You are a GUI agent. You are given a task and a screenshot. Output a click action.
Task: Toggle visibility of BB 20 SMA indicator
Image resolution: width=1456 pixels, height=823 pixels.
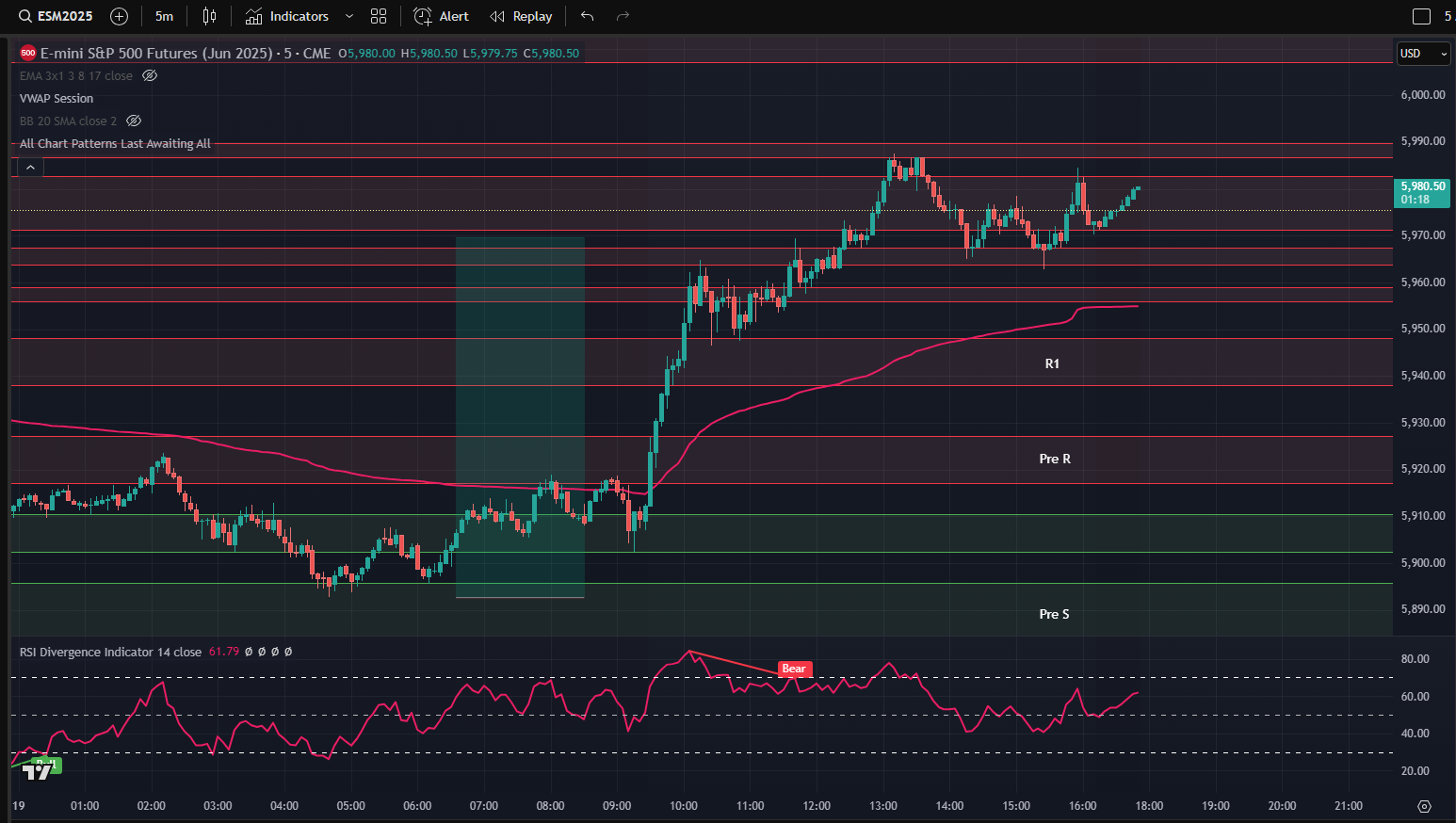point(134,121)
